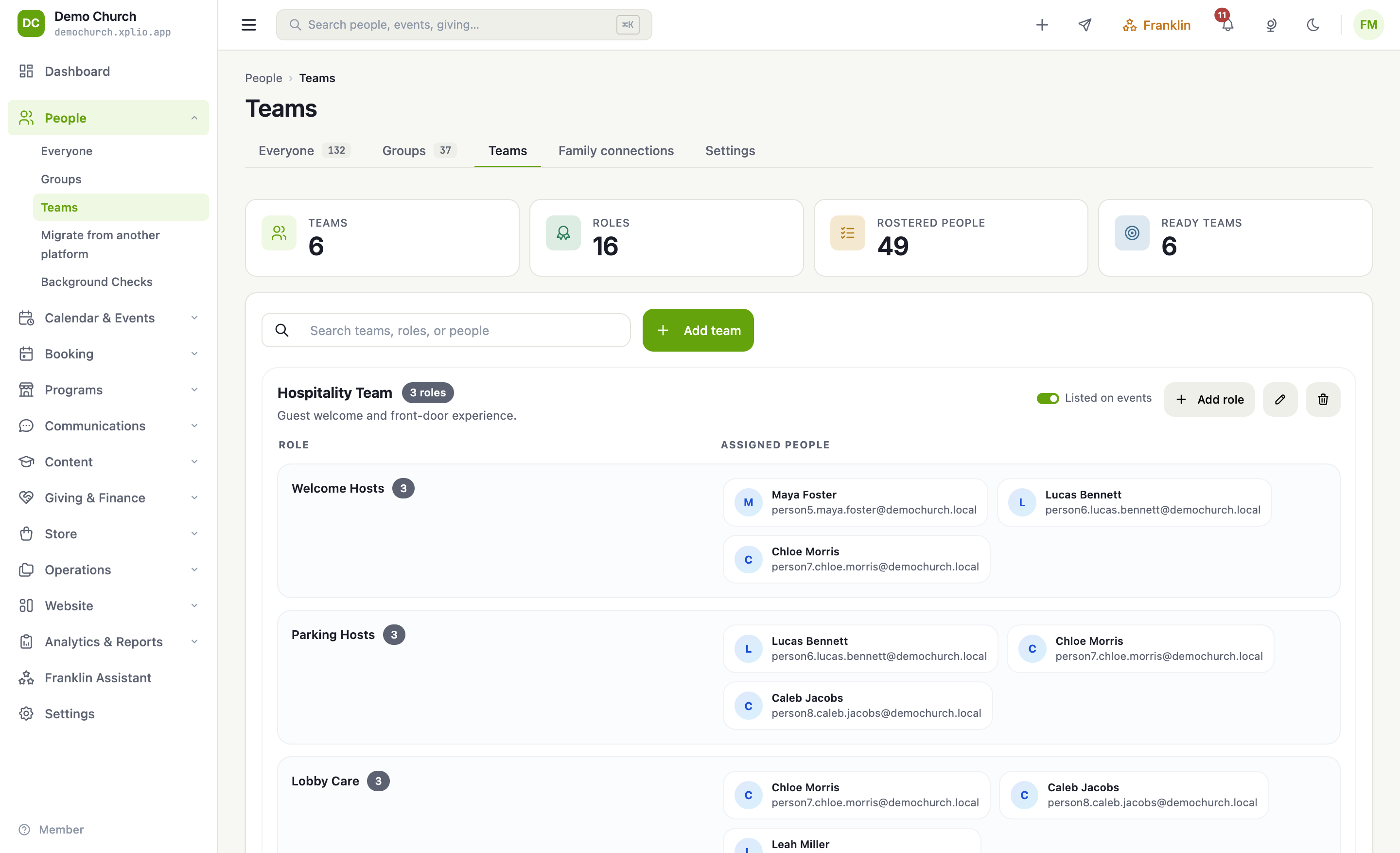Screen dimensions: 1400x853
Task: Click the DC church logo
Action: click(31, 23)
